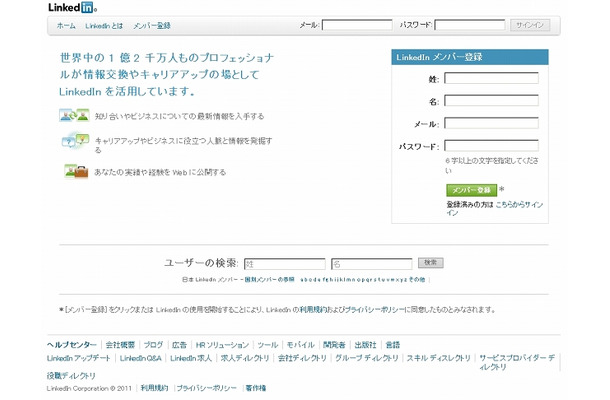610x400 pixels.
Task: Click LinkedIn Corporation © 2011 text
Action: point(89,388)
